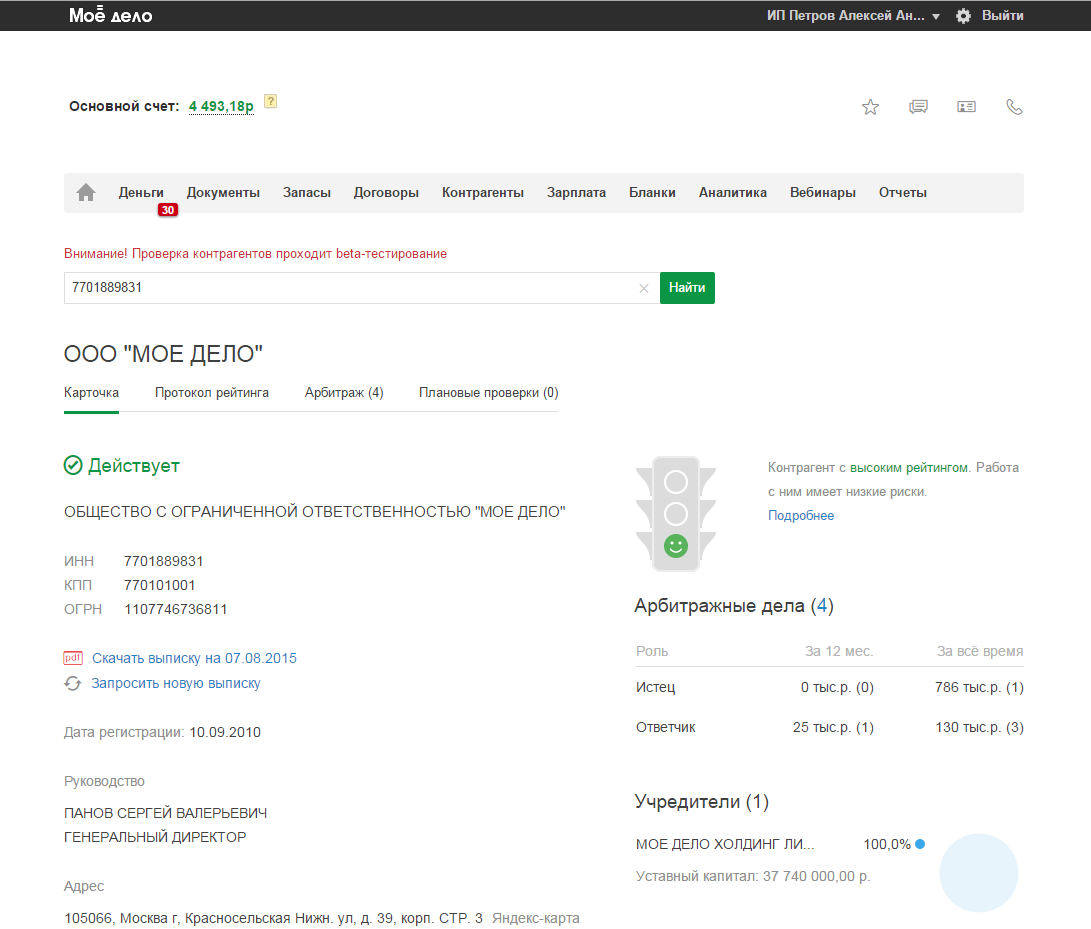Screen dimensions: 1091x929
Task: Click the blue 100,0% legend dot
Action: pyautogui.click(x=920, y=844)
